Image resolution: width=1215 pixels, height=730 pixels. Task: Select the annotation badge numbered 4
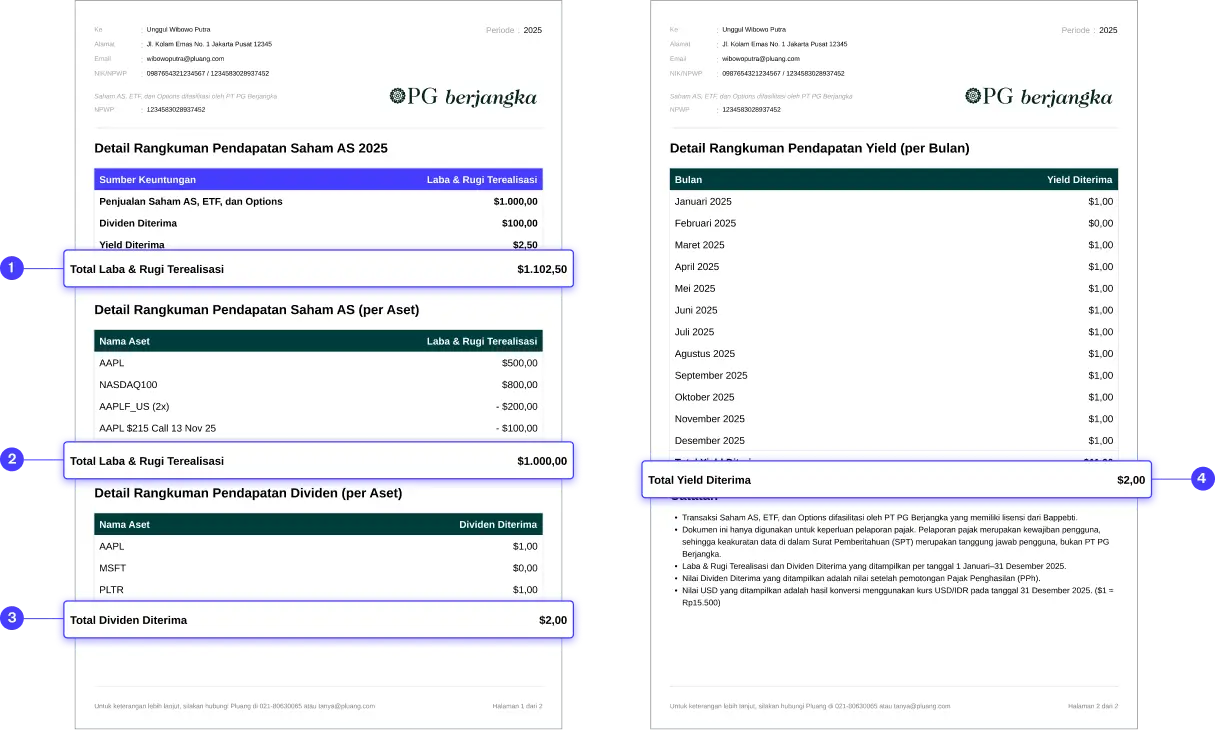[x=1202, y=479]
